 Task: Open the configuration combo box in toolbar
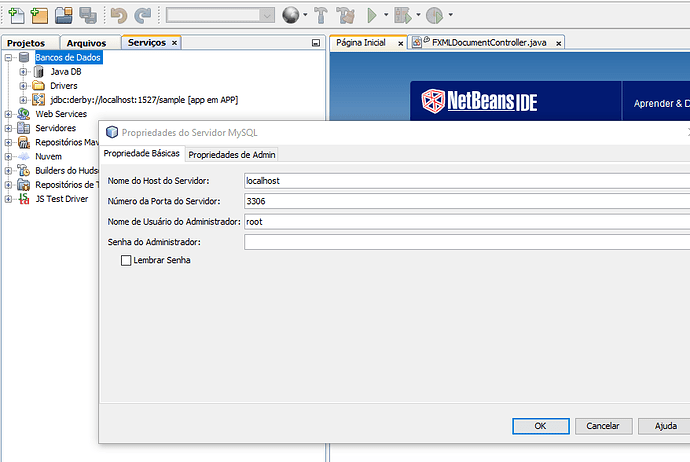tap(220, 15)
